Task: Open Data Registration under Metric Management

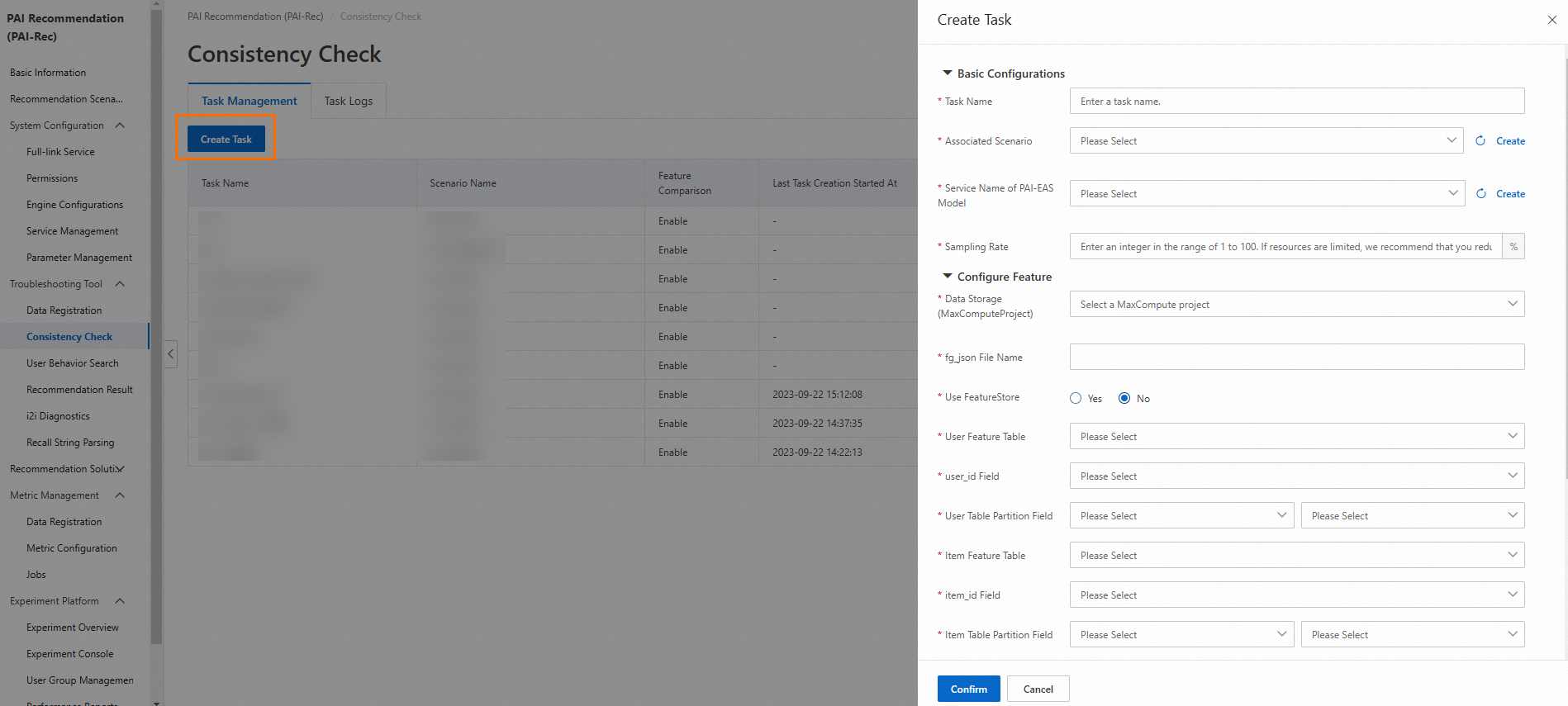Action: (64, 522)
